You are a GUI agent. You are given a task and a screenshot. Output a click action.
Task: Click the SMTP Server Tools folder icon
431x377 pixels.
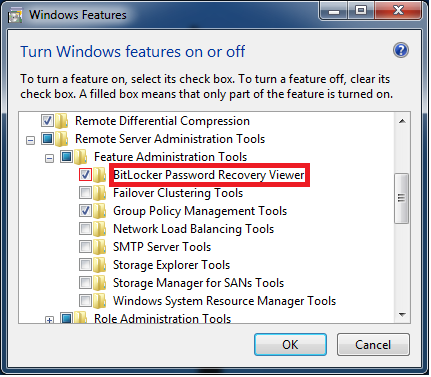pyautogui.click(x=100, y=247)
